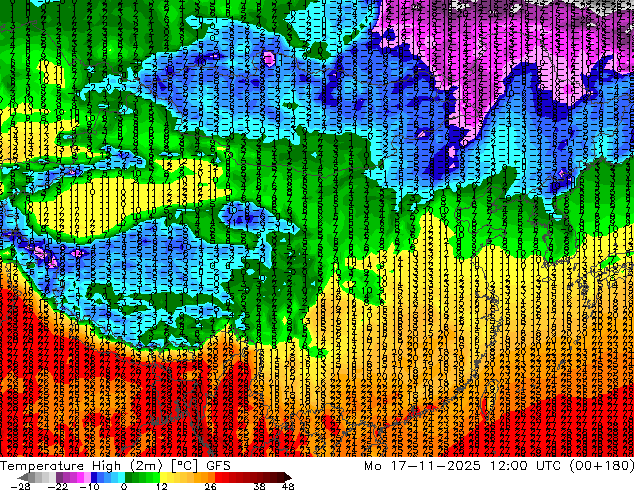Click the bright red legend swatch at 26
Viewport: 634px width, 490px height.
pos(218,477)
